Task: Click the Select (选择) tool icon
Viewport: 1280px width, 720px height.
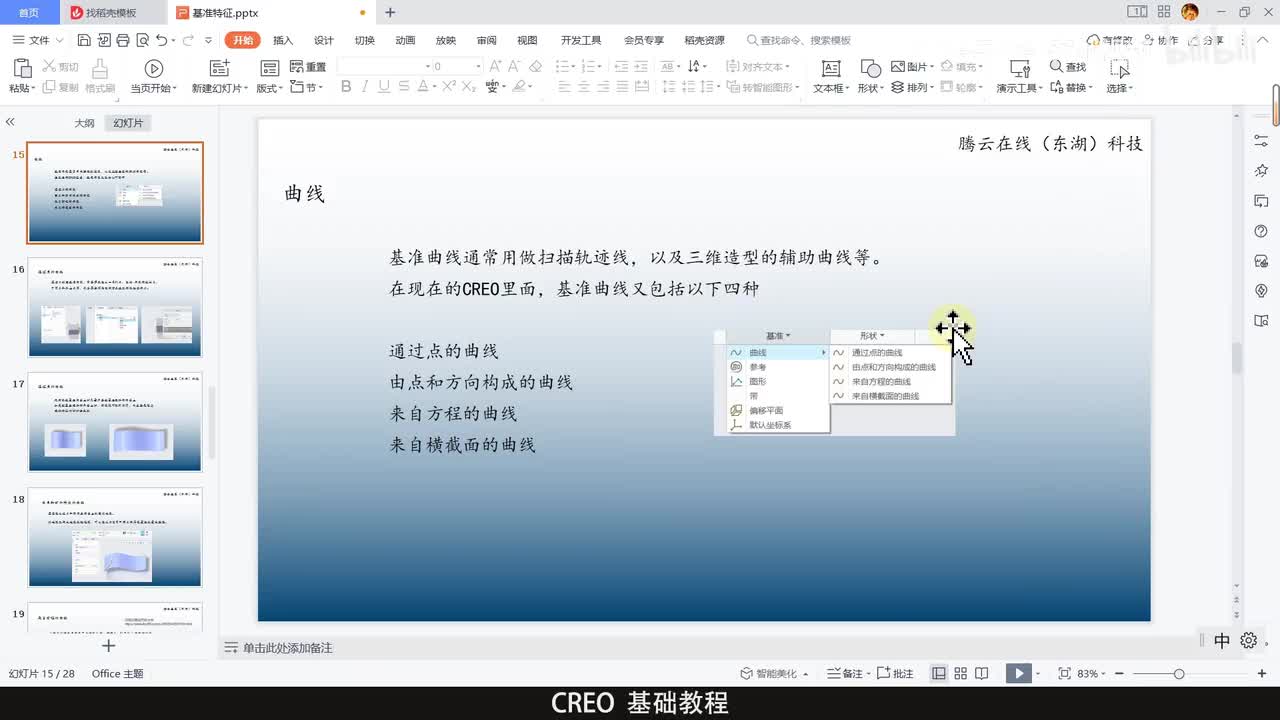Action: (1119, 68)
